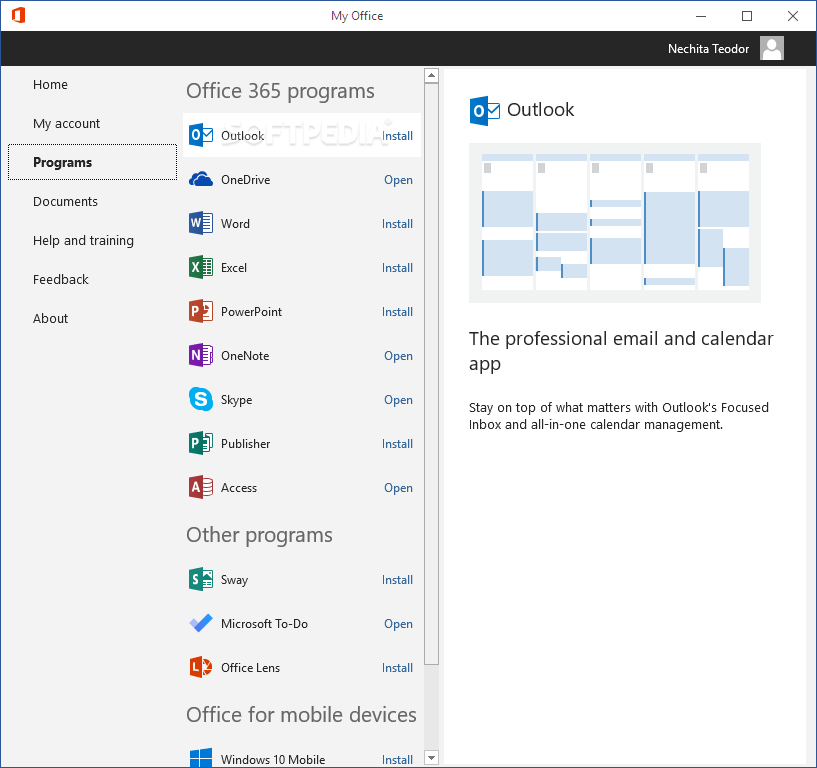Select the OneNote label in list
This screenshot has width=817, height=768.
[x=245, y=356]
